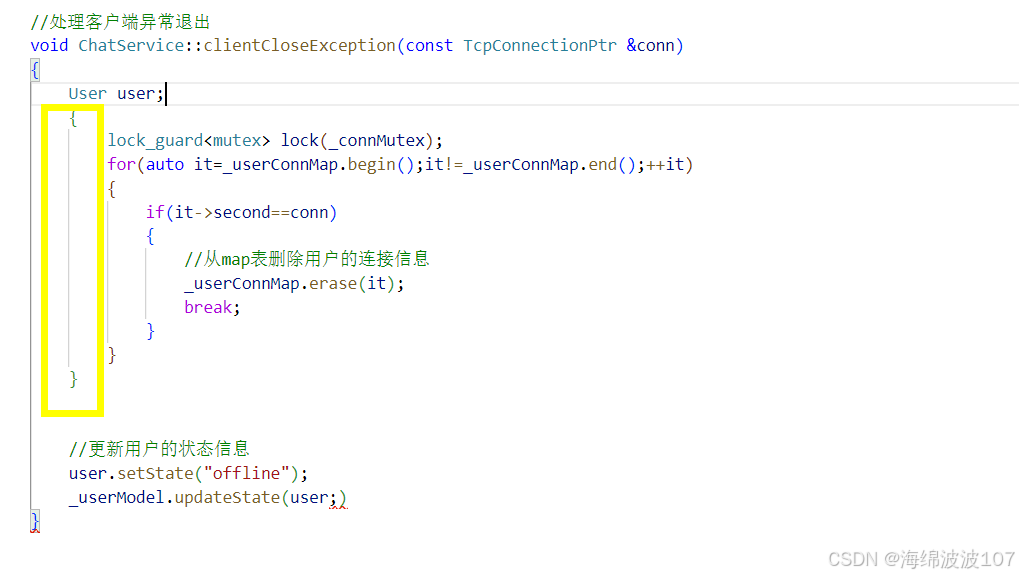Click 'lock_guard<mutex>' type text
Viewport: 1019px width, 577px height.
188,141
